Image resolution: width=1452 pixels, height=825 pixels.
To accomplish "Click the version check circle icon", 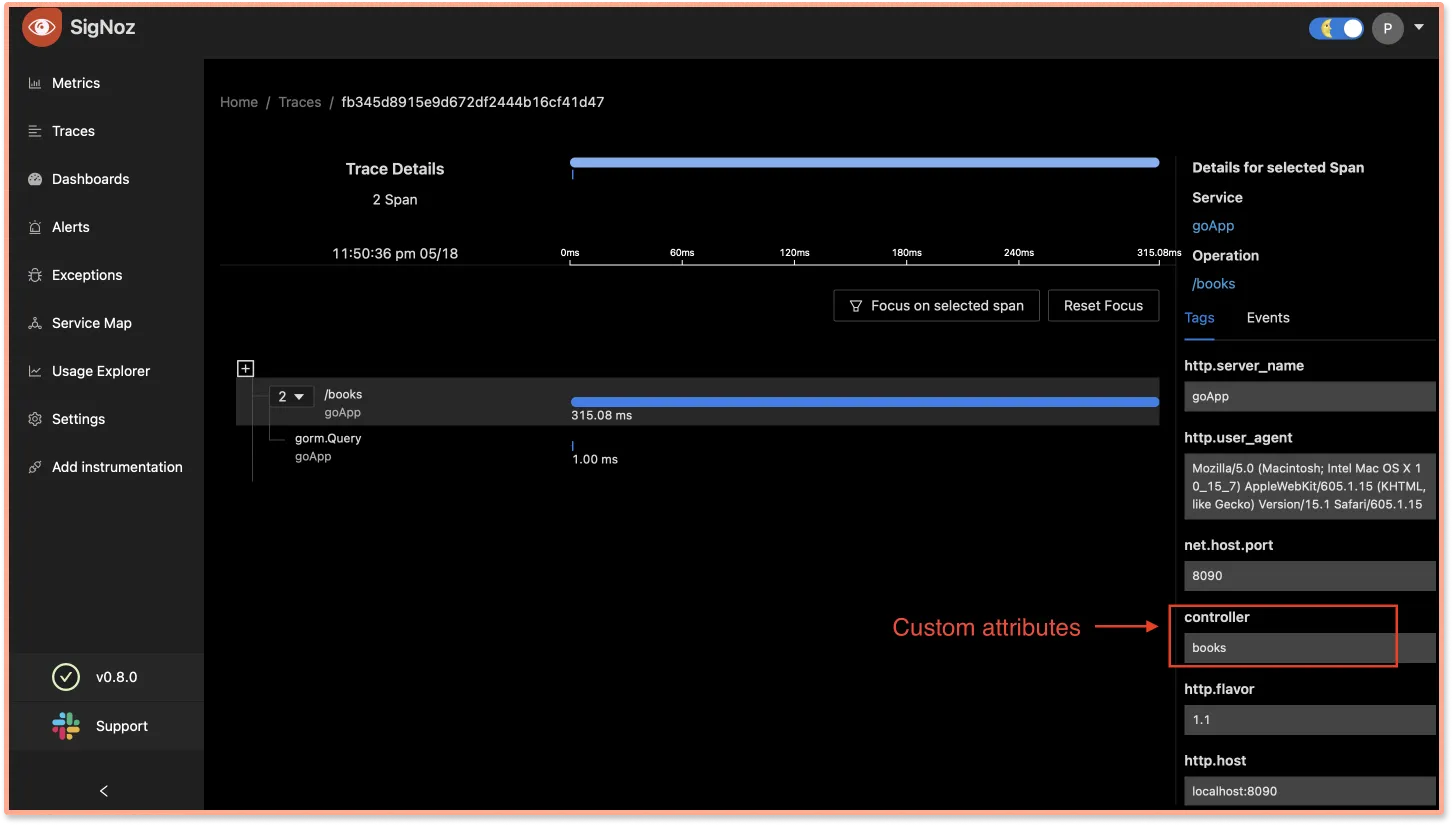I will click(66, 677).
